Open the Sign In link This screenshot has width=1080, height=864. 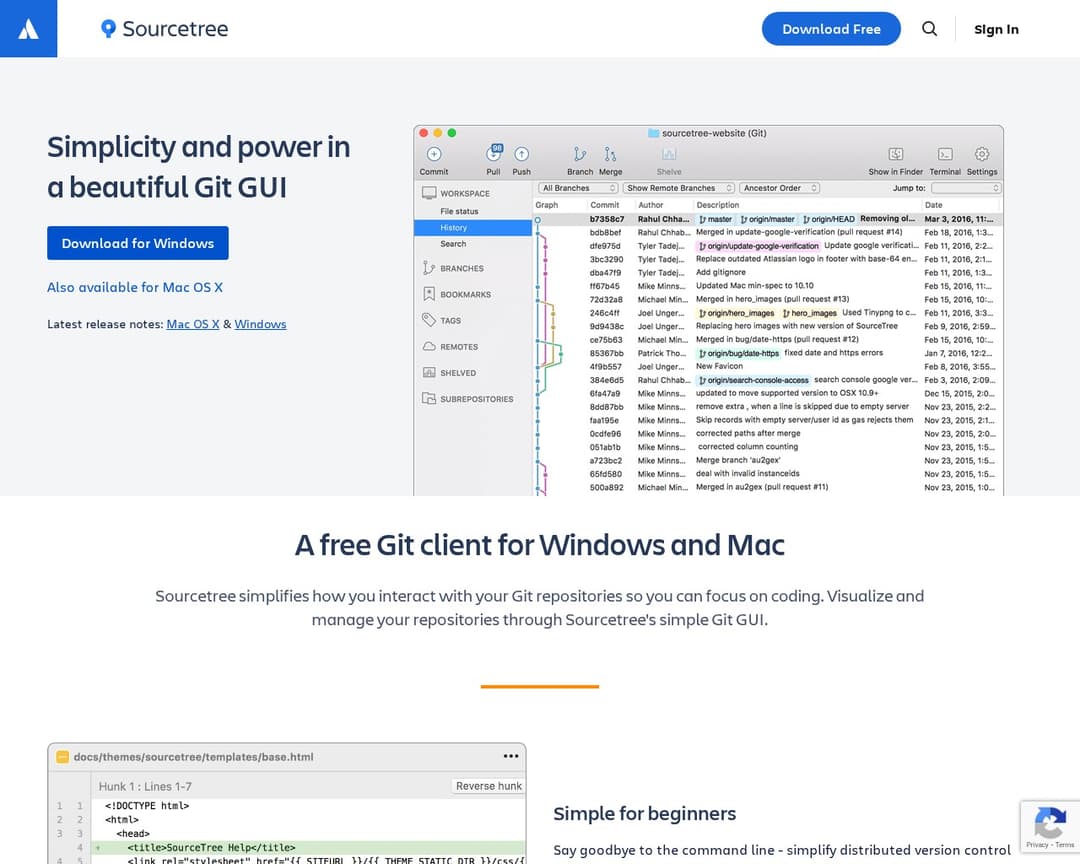996,30
